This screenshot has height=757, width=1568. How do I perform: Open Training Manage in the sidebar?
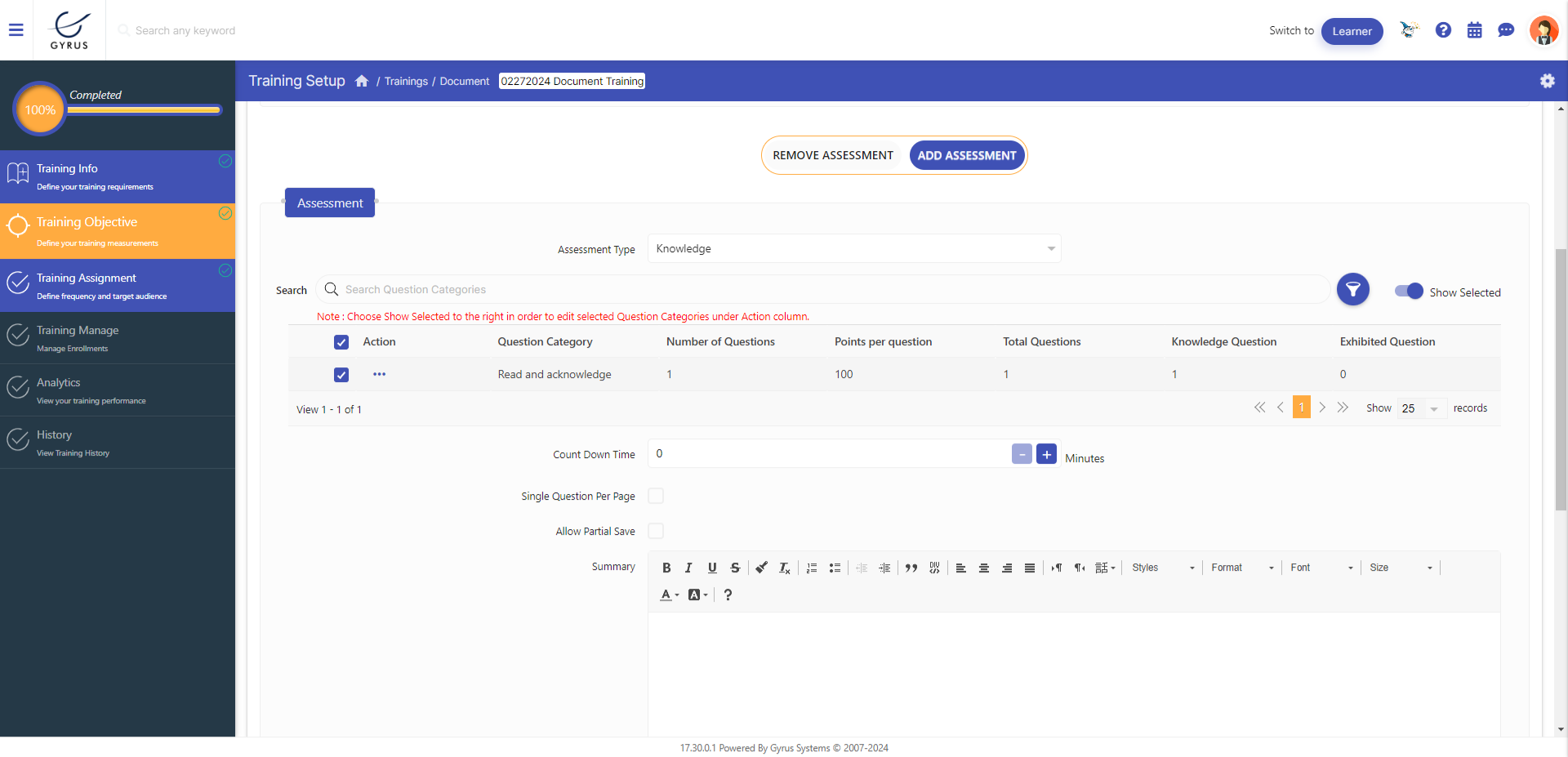[x=78, y=337]
